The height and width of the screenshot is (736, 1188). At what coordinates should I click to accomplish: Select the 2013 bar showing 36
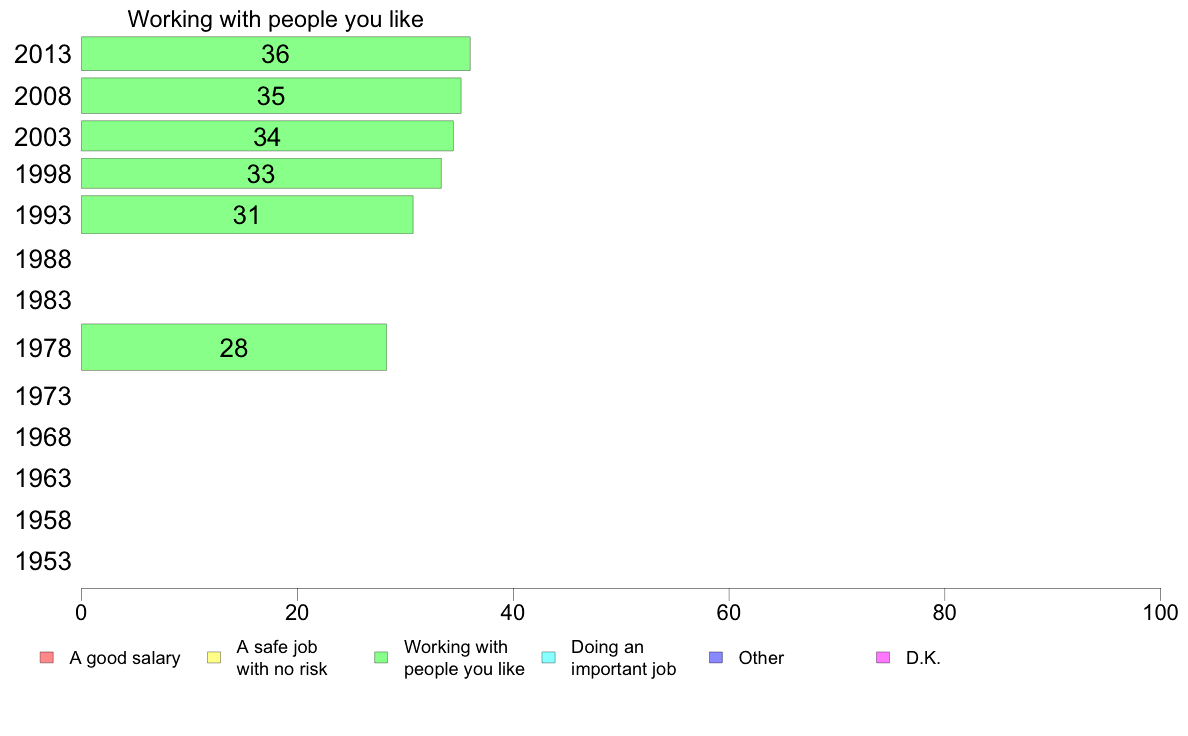point(276,54)
